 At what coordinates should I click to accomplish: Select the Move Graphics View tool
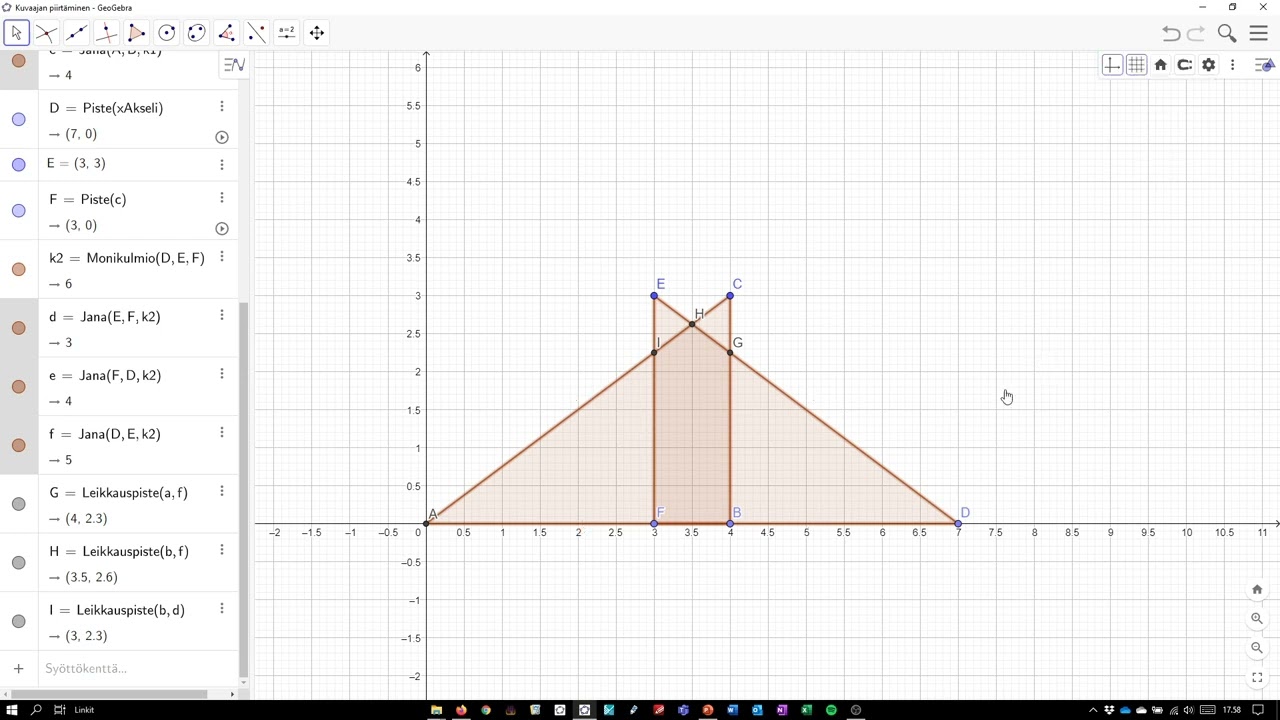tap(317, 33)
